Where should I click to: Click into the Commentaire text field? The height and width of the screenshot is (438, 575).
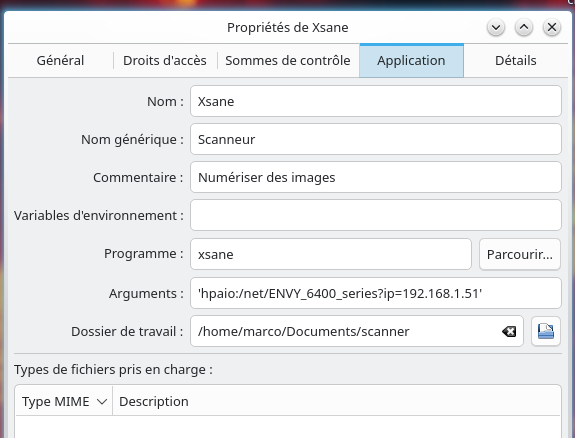376,177
